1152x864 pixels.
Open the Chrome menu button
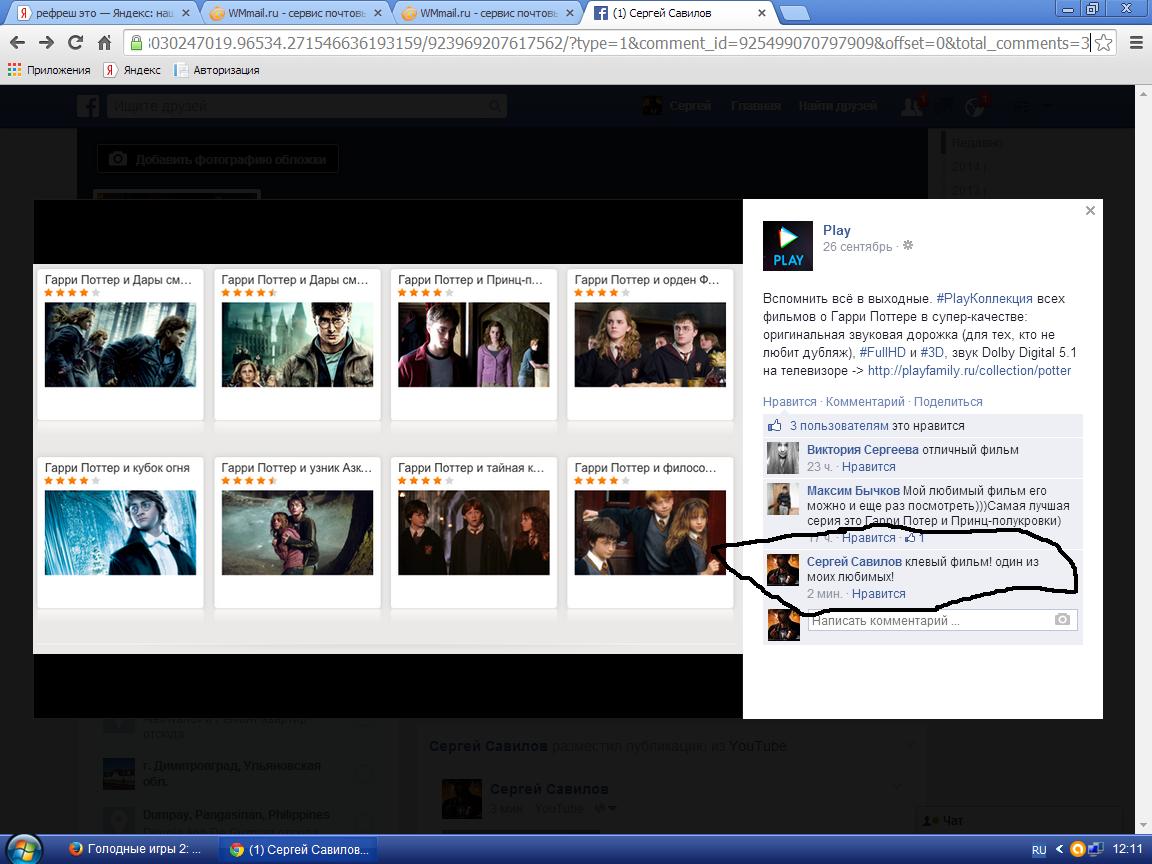click(1136, 43)
